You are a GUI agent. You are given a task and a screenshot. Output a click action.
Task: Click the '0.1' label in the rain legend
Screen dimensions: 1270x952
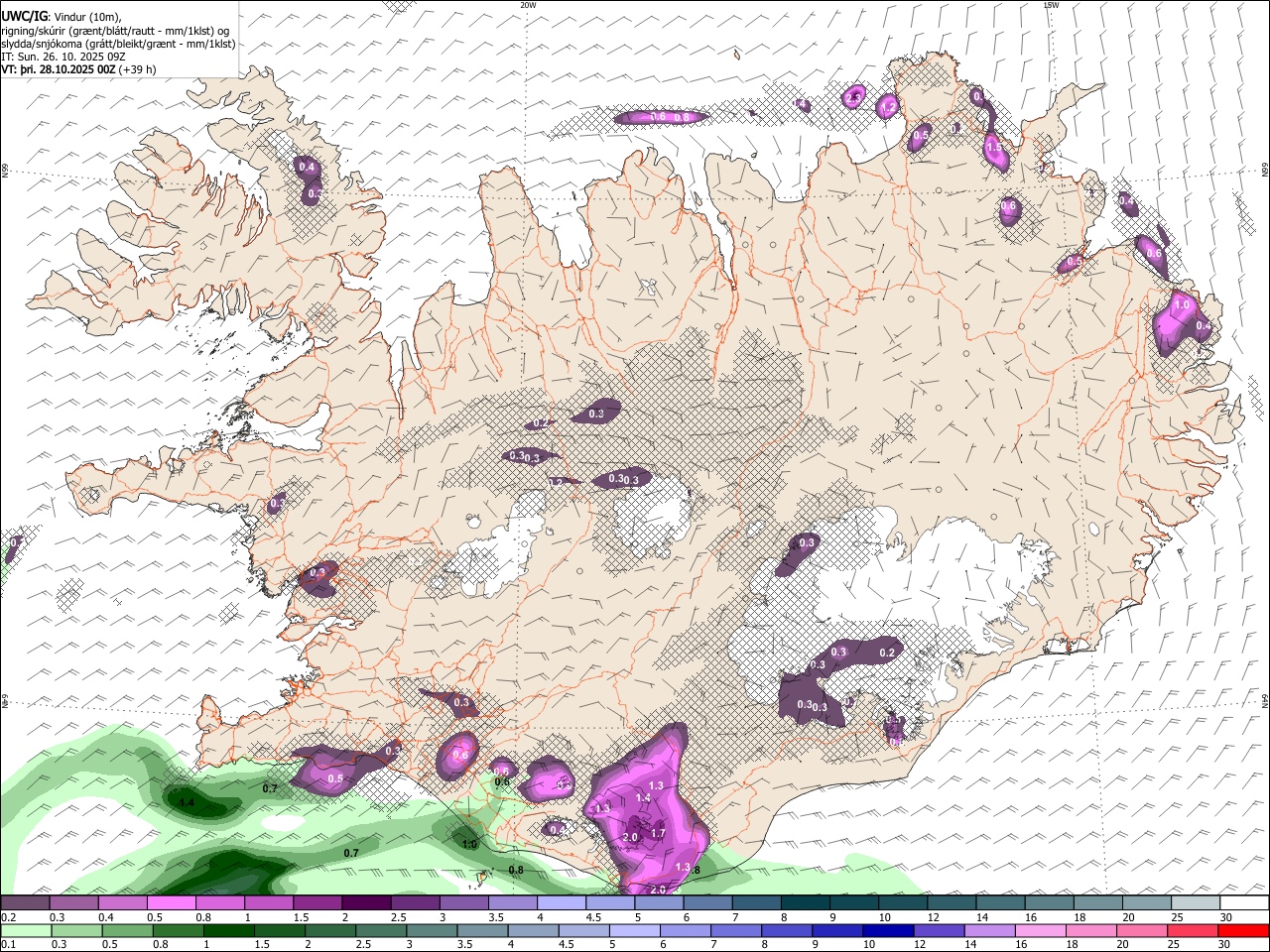(x=7, y=945)
